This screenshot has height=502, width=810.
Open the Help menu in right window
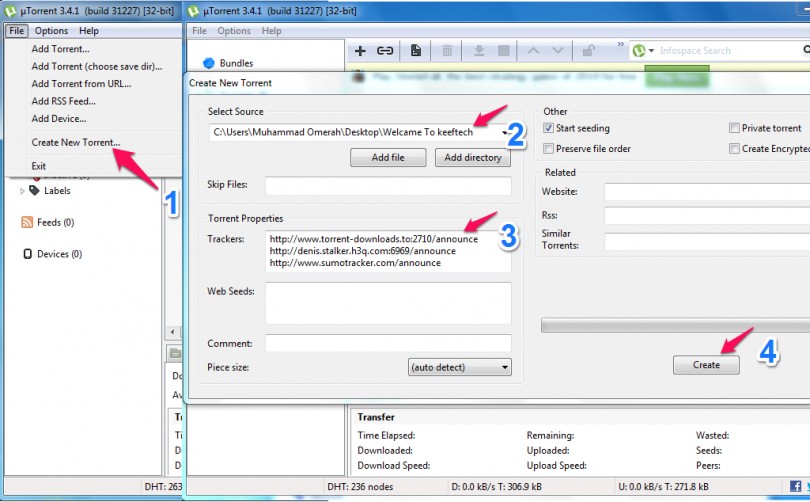(x=271, y=30)
